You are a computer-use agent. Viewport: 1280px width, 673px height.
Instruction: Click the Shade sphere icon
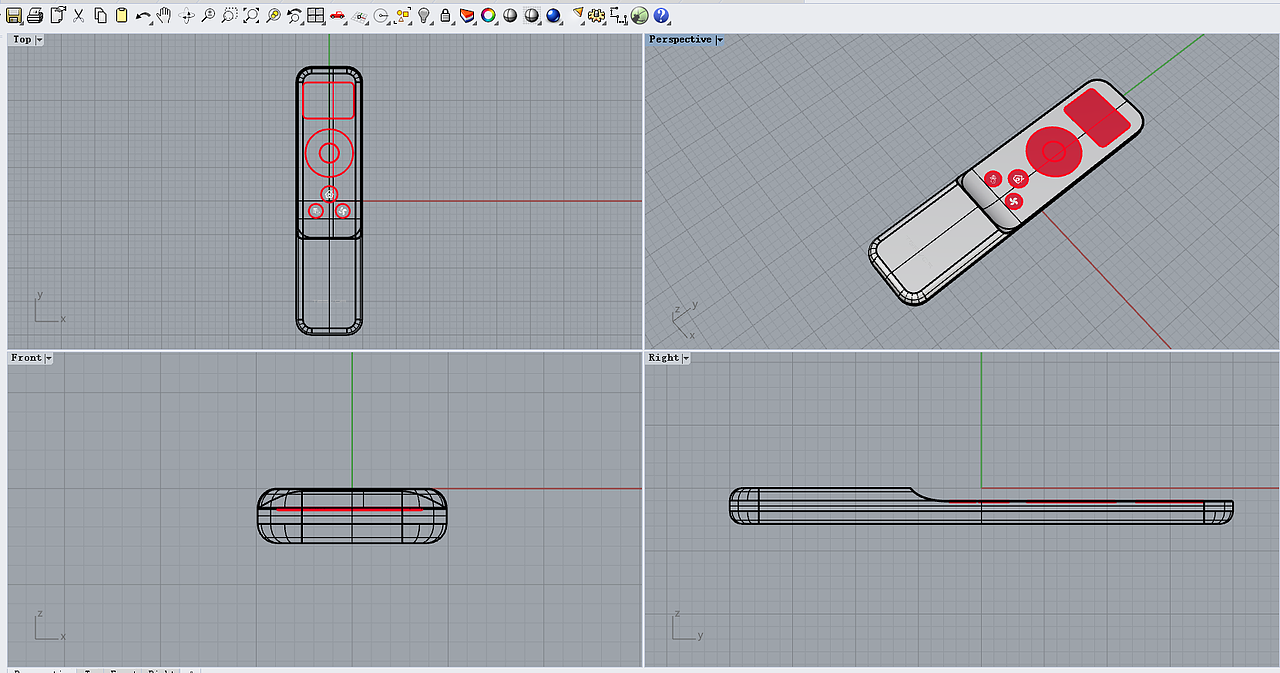(x=532, y=15)
